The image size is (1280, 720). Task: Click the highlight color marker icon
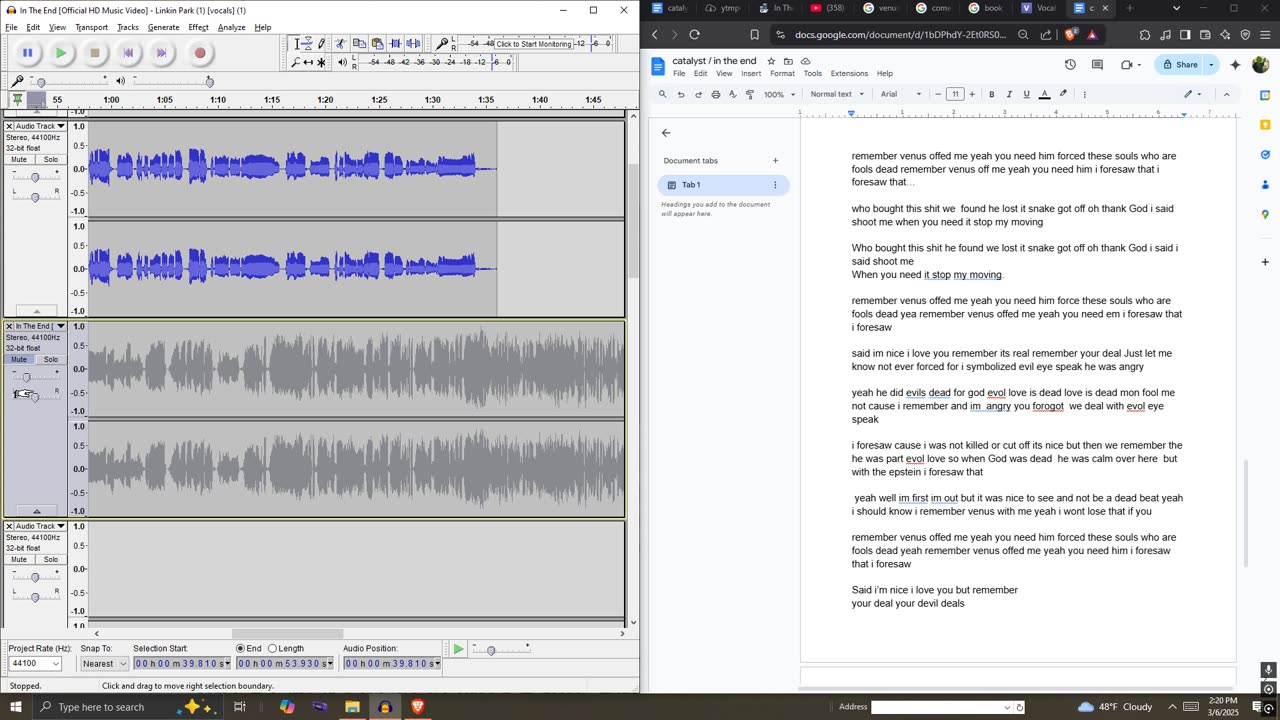pos(1063,95)
